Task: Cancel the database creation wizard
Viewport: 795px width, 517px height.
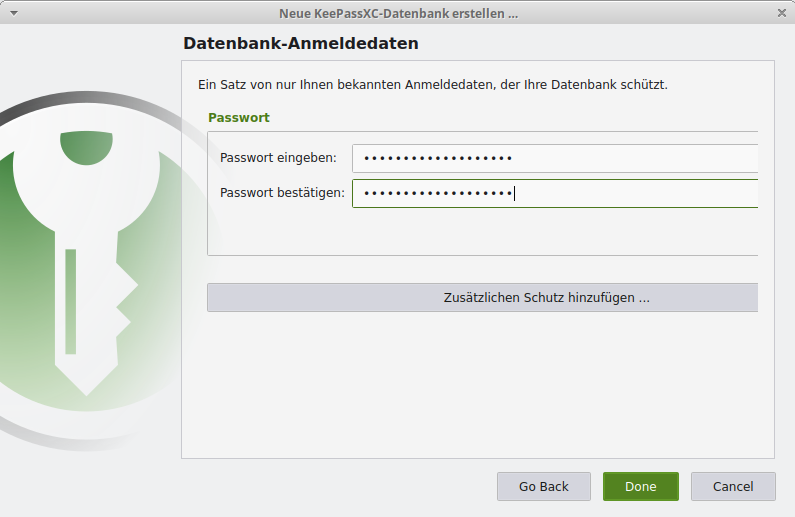Action: (733, 487)
